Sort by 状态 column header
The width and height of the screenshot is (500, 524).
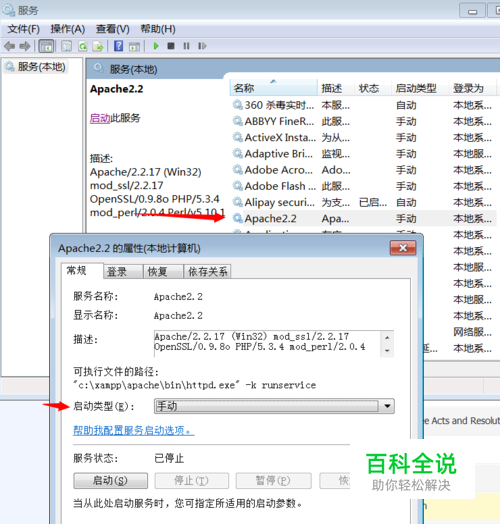click(372, 88)
